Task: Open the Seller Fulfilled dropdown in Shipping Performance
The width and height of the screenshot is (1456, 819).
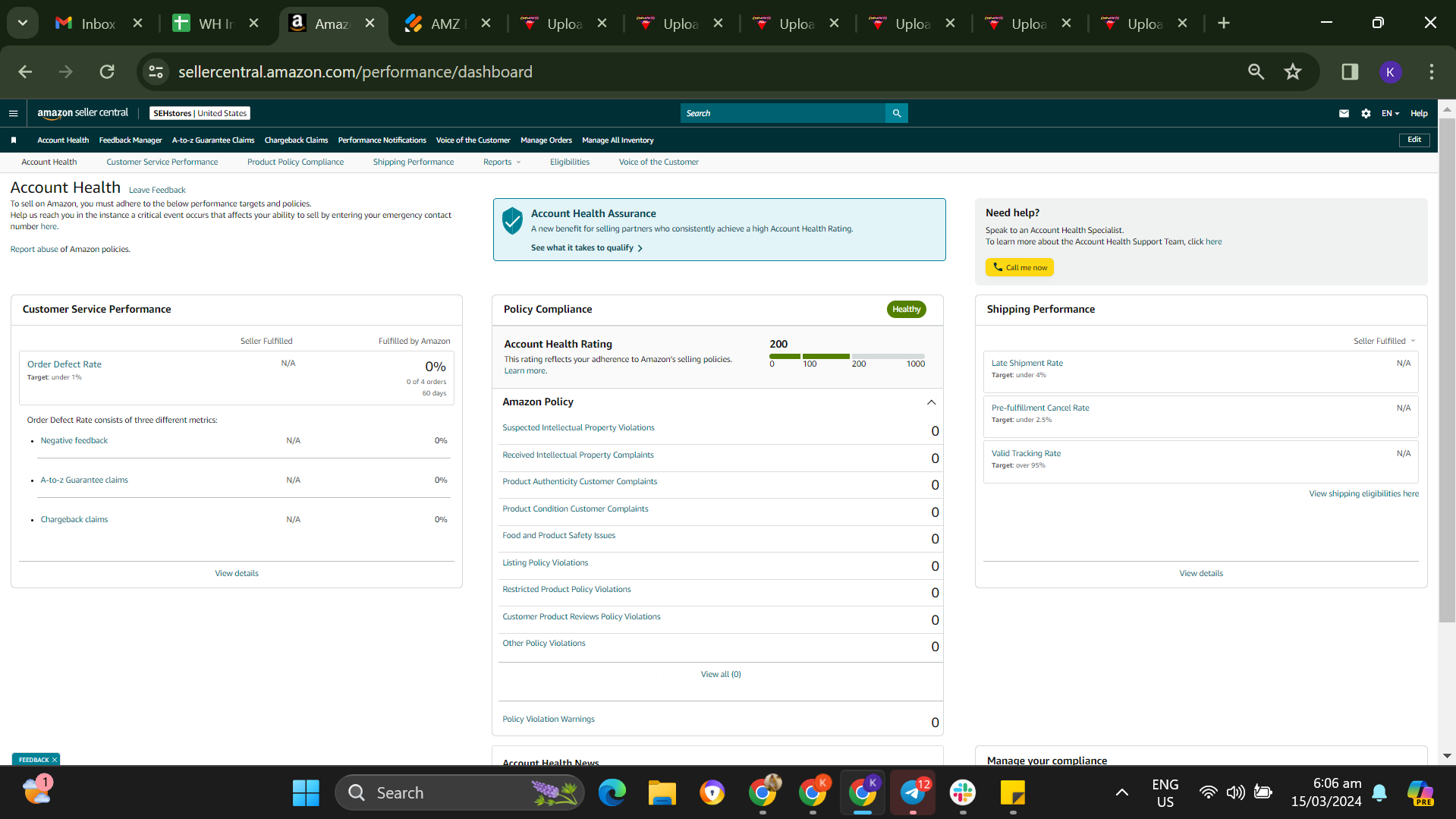Action: (1385, 342)
